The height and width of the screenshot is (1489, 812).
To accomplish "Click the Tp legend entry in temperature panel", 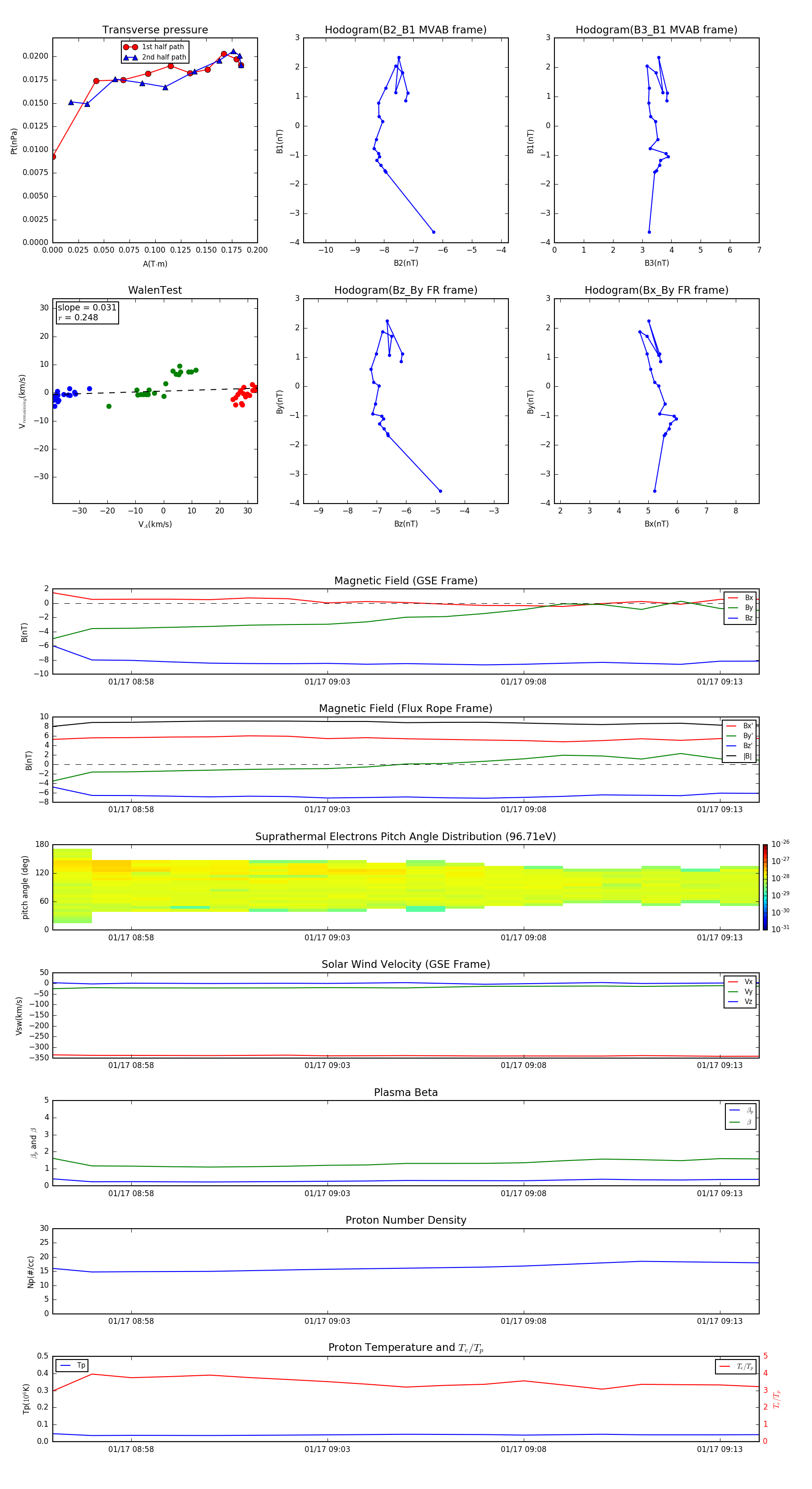I will click(x=72, y=1365).
